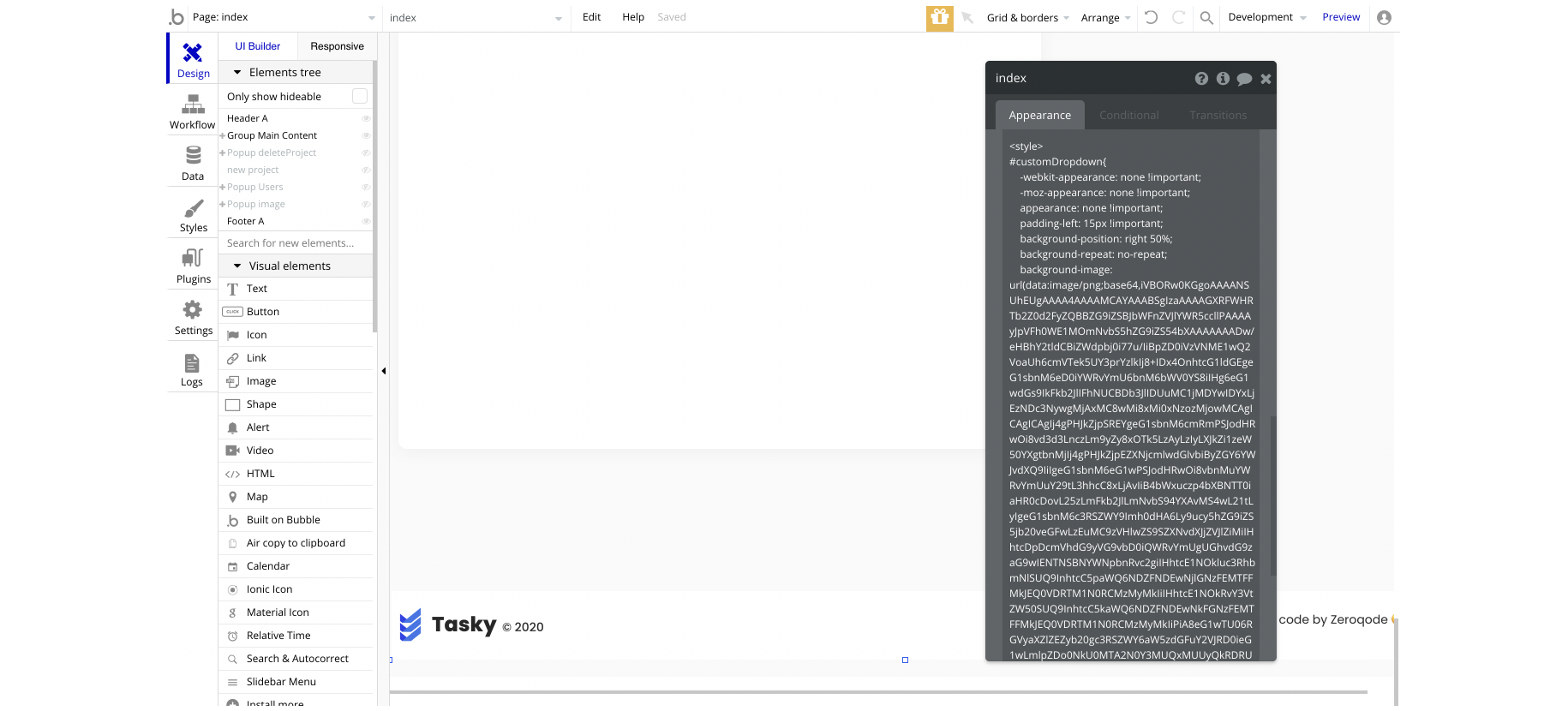The width and height of the screenshot is (1568, 711).
Task: Open the Design tab in sidebar
Action: (x=193, y=59)
